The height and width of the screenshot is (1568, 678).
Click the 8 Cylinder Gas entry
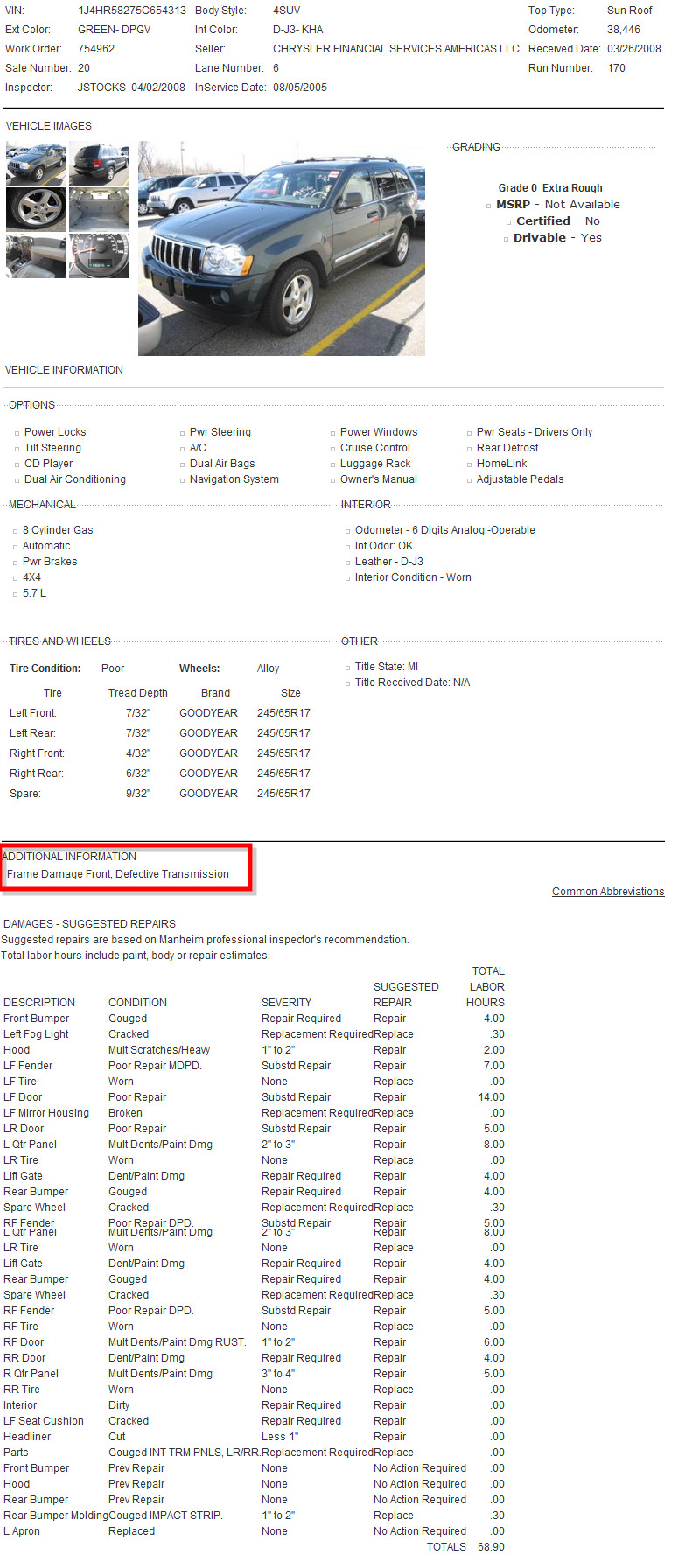tap(58, 530)
